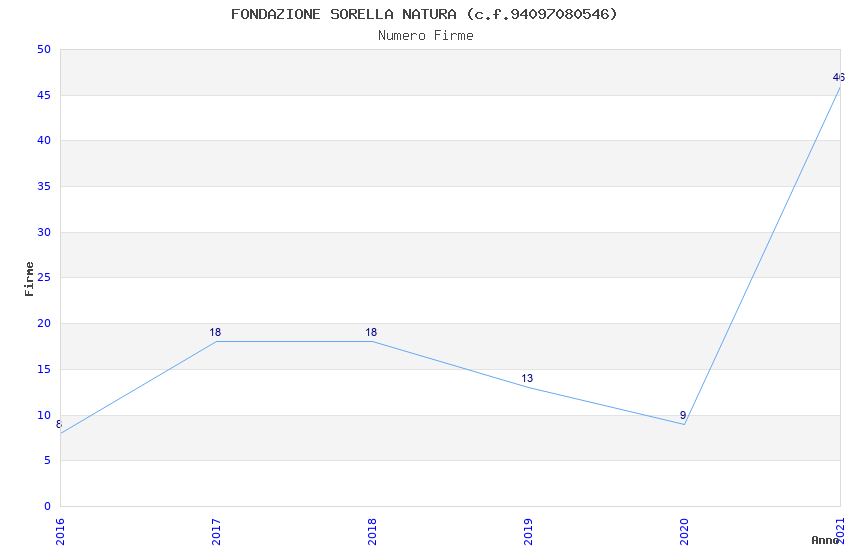Select the 2018 x-axis year label
The width and height of the screenshot is (850, 550).
[x=372, y=531]
